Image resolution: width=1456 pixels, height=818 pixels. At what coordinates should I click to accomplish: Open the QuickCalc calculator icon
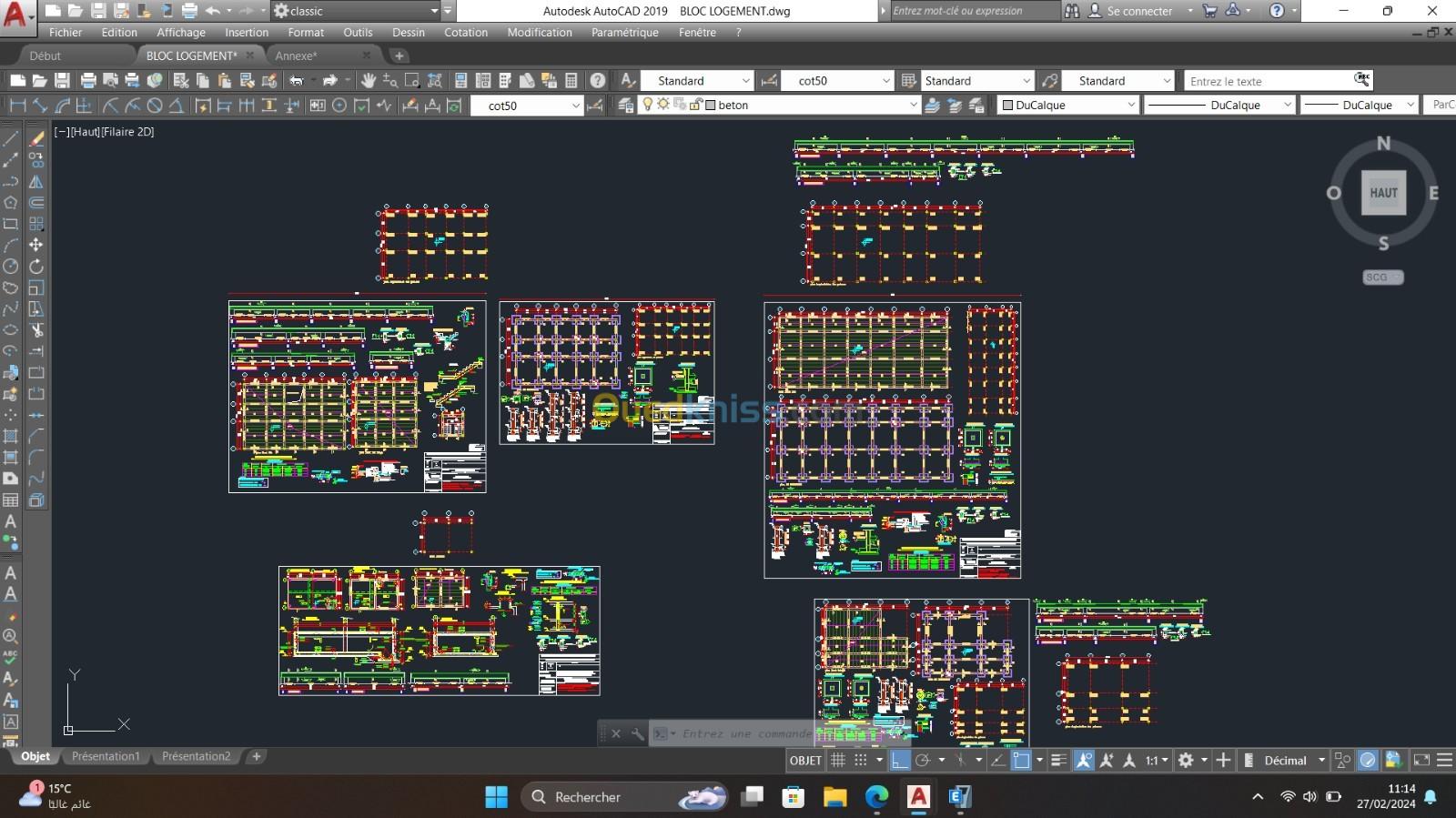(x=571, y=81)
